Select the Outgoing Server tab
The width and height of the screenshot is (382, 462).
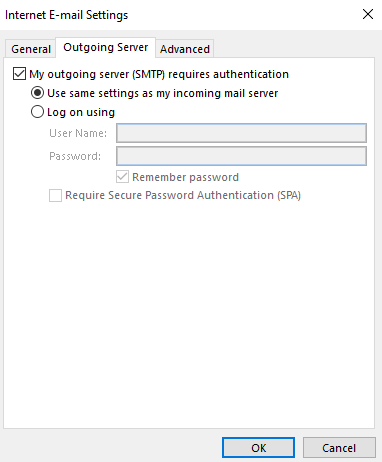pyautogui.click(x=105, y=47)
